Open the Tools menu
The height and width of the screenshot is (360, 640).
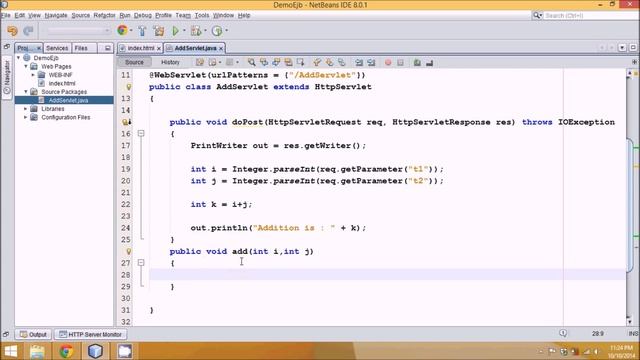tap(202, 16)
